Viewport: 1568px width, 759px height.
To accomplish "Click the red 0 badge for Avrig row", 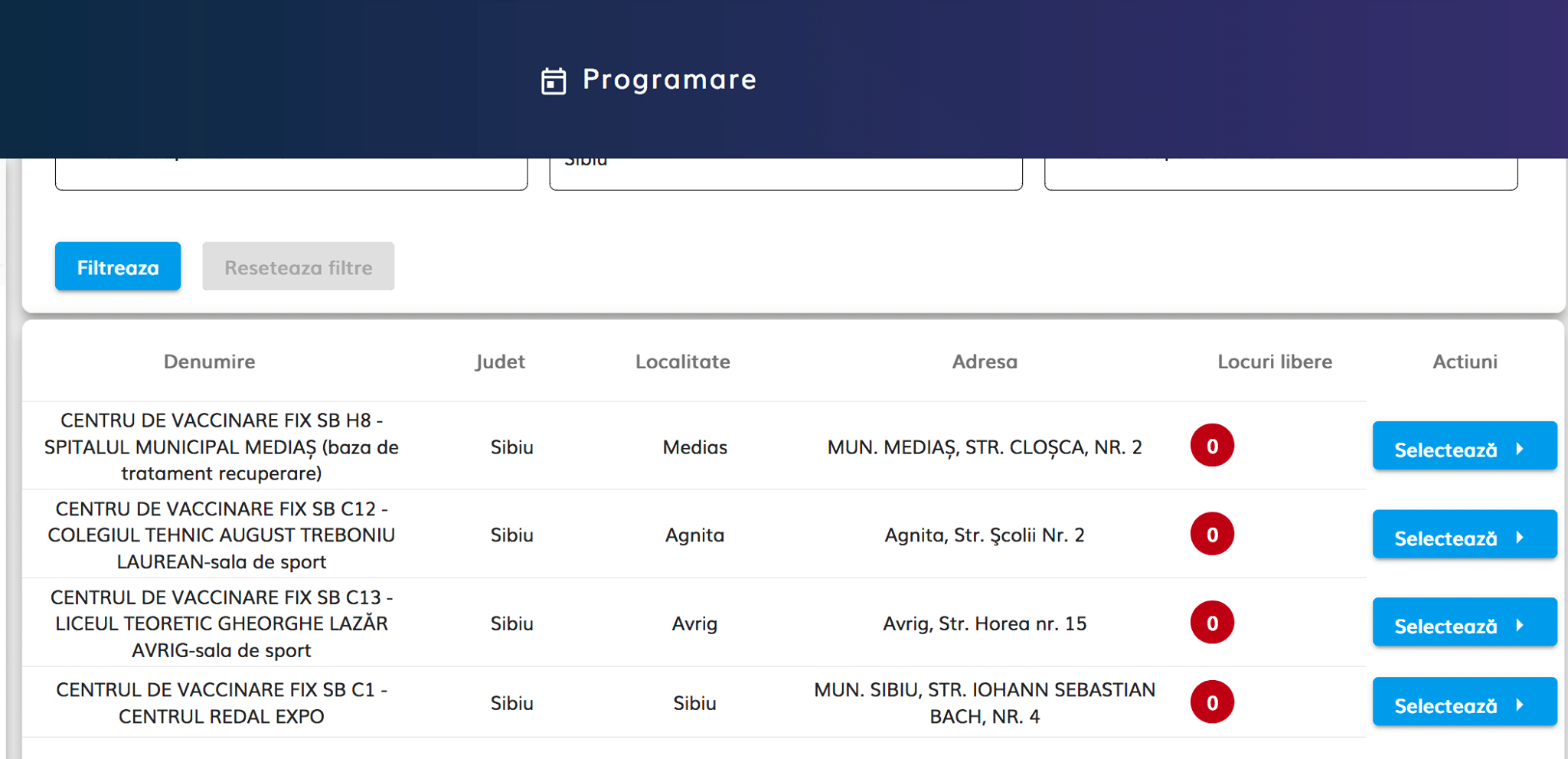I will pos(1212,623).
